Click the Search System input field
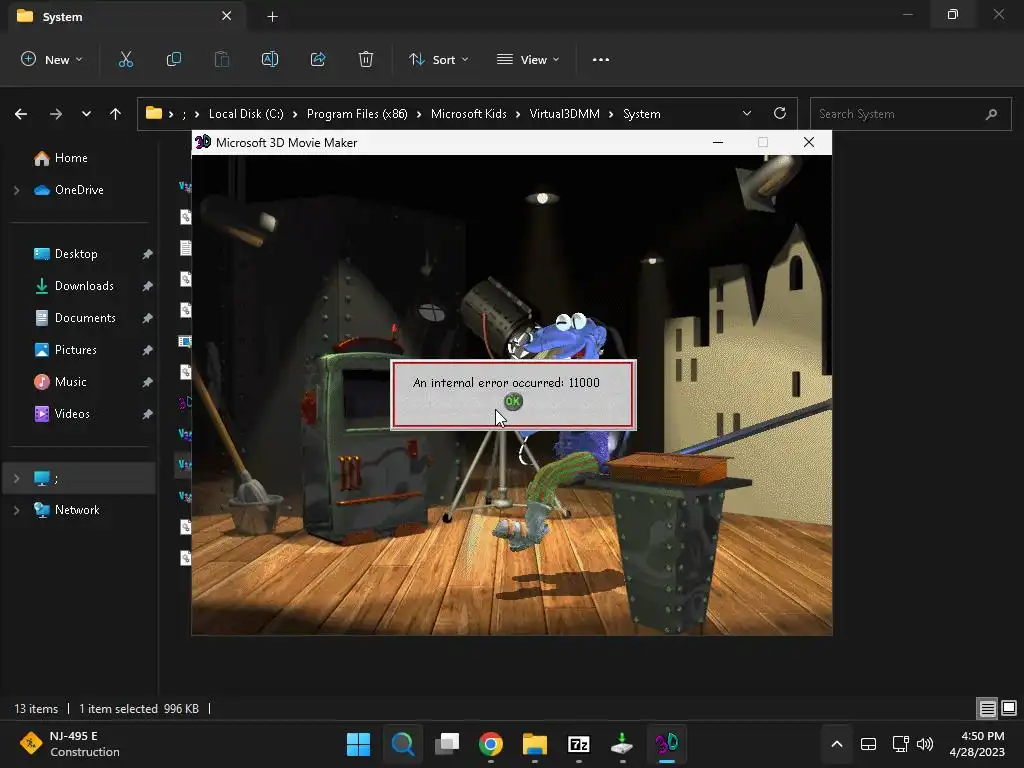Image resolution: width=1024 pixels, height=768 pixels. click(x=895, y=114)
